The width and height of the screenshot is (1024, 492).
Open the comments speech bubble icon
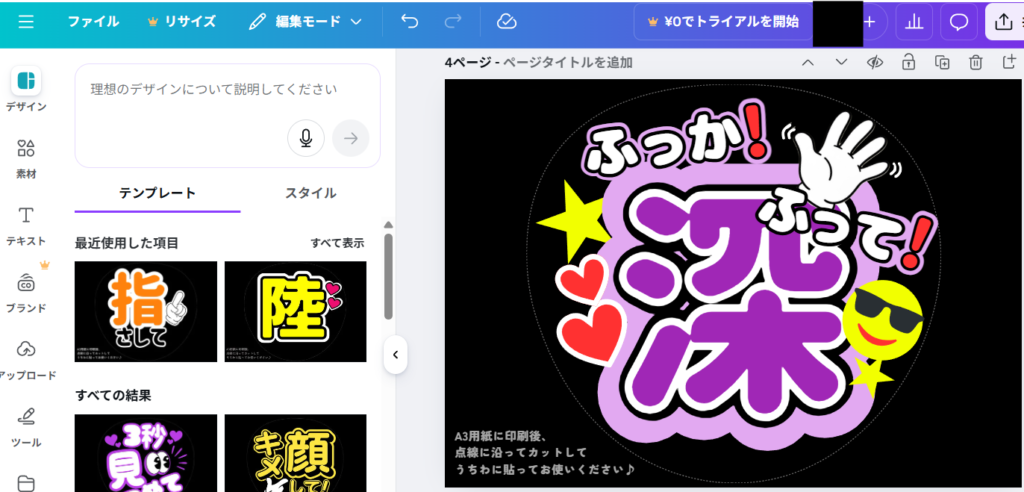tap(958, 21)
